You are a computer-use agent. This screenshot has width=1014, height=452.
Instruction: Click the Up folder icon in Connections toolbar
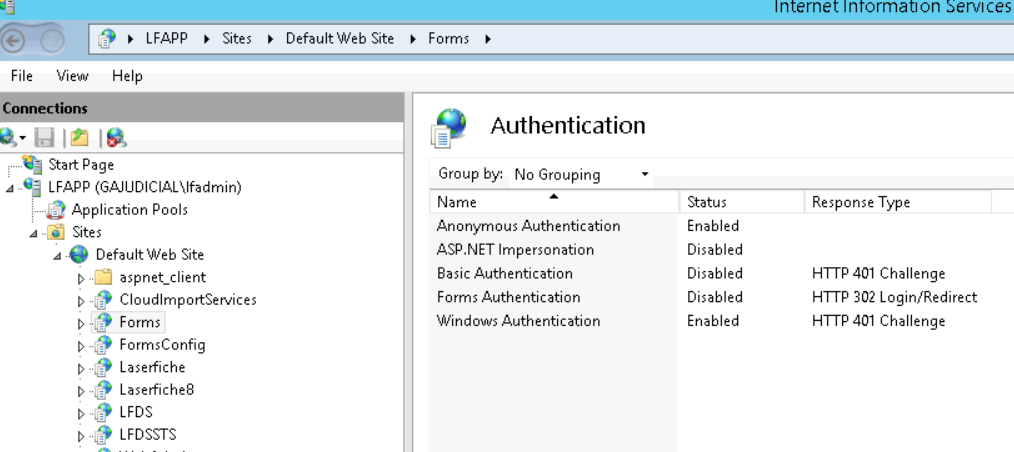80,138
